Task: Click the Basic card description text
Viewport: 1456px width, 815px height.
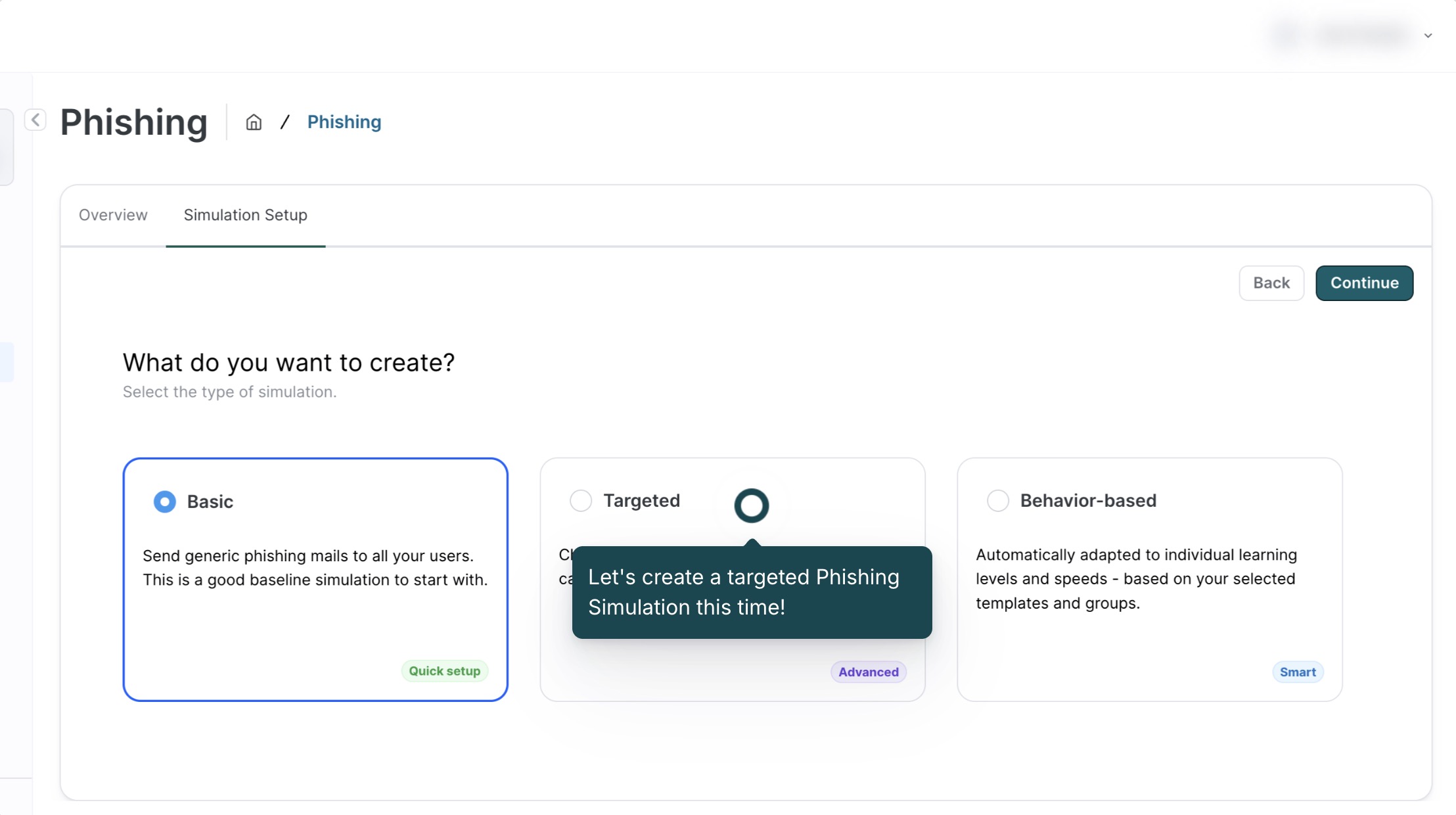Action: (x=315, y=568)
